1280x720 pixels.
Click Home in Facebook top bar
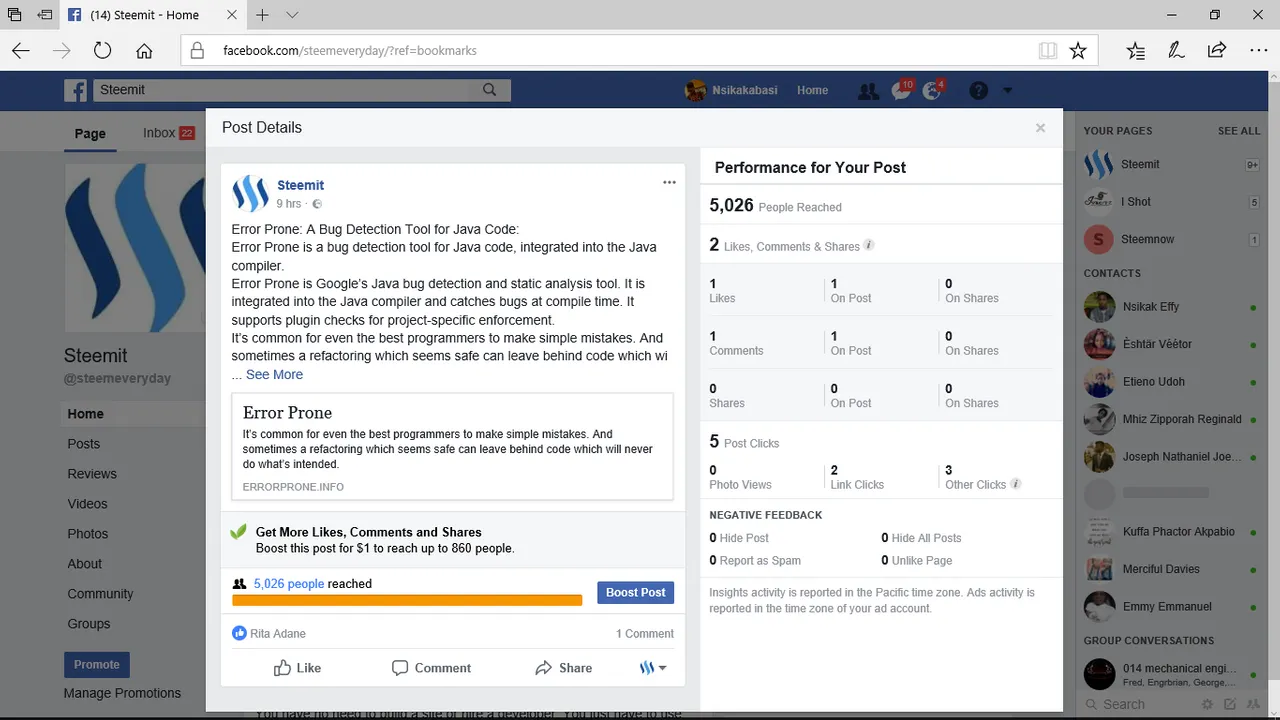(812, 90)
